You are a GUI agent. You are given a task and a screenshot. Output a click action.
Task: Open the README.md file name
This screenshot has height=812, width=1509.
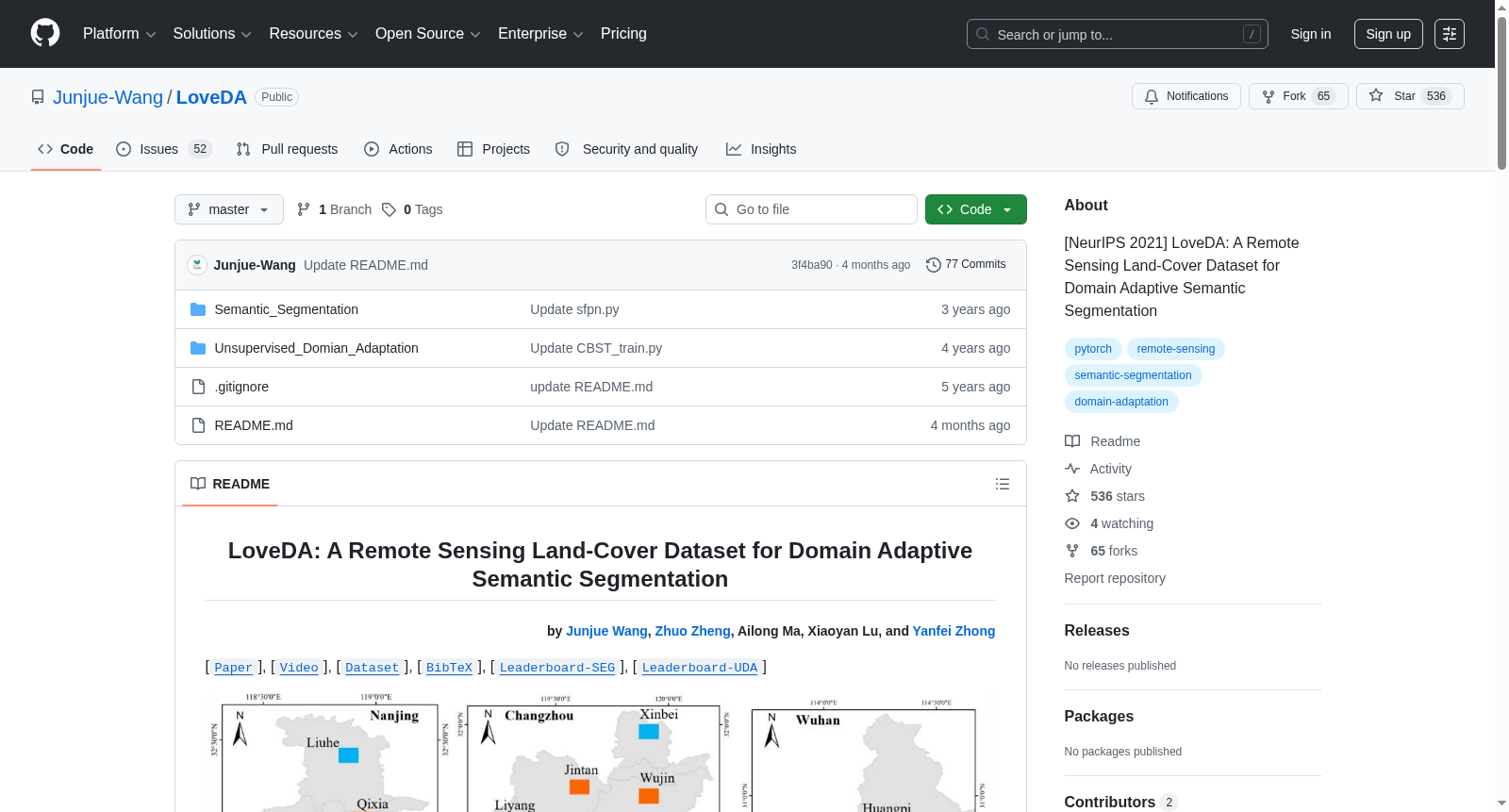[254, 425]
